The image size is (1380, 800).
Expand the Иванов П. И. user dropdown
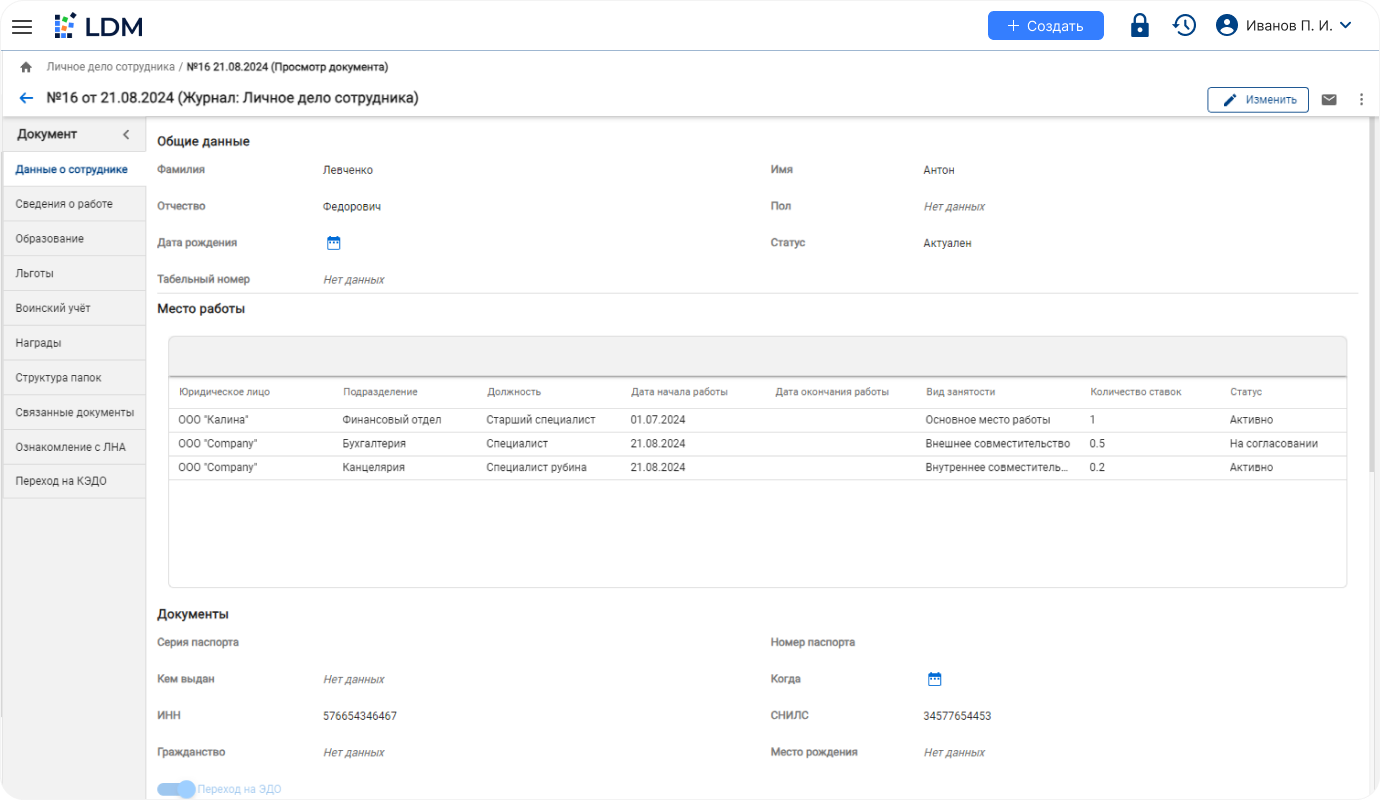click(x=1345, y=26)
